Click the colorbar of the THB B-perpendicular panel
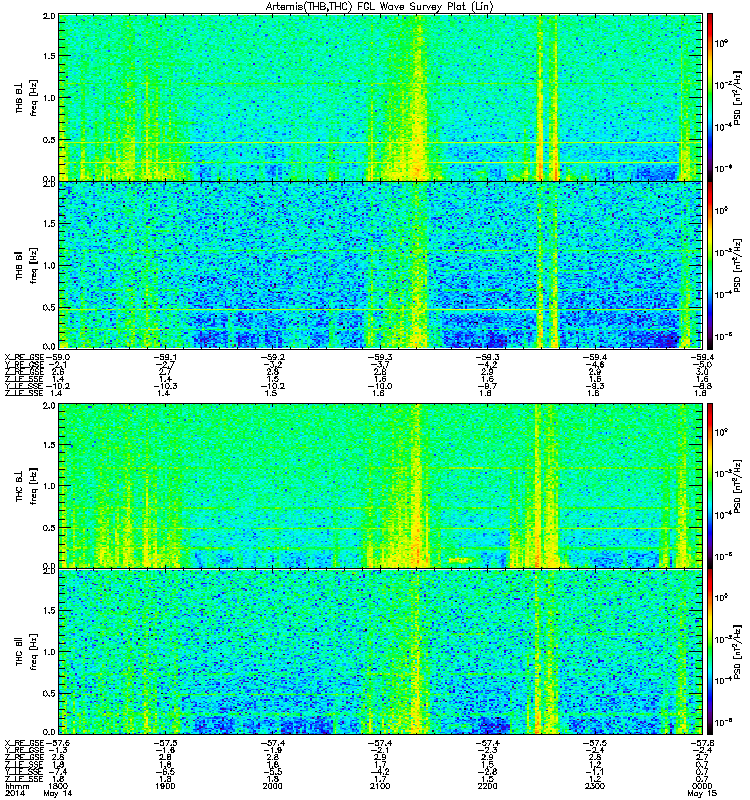750x800 pixels. pos(710,97)
